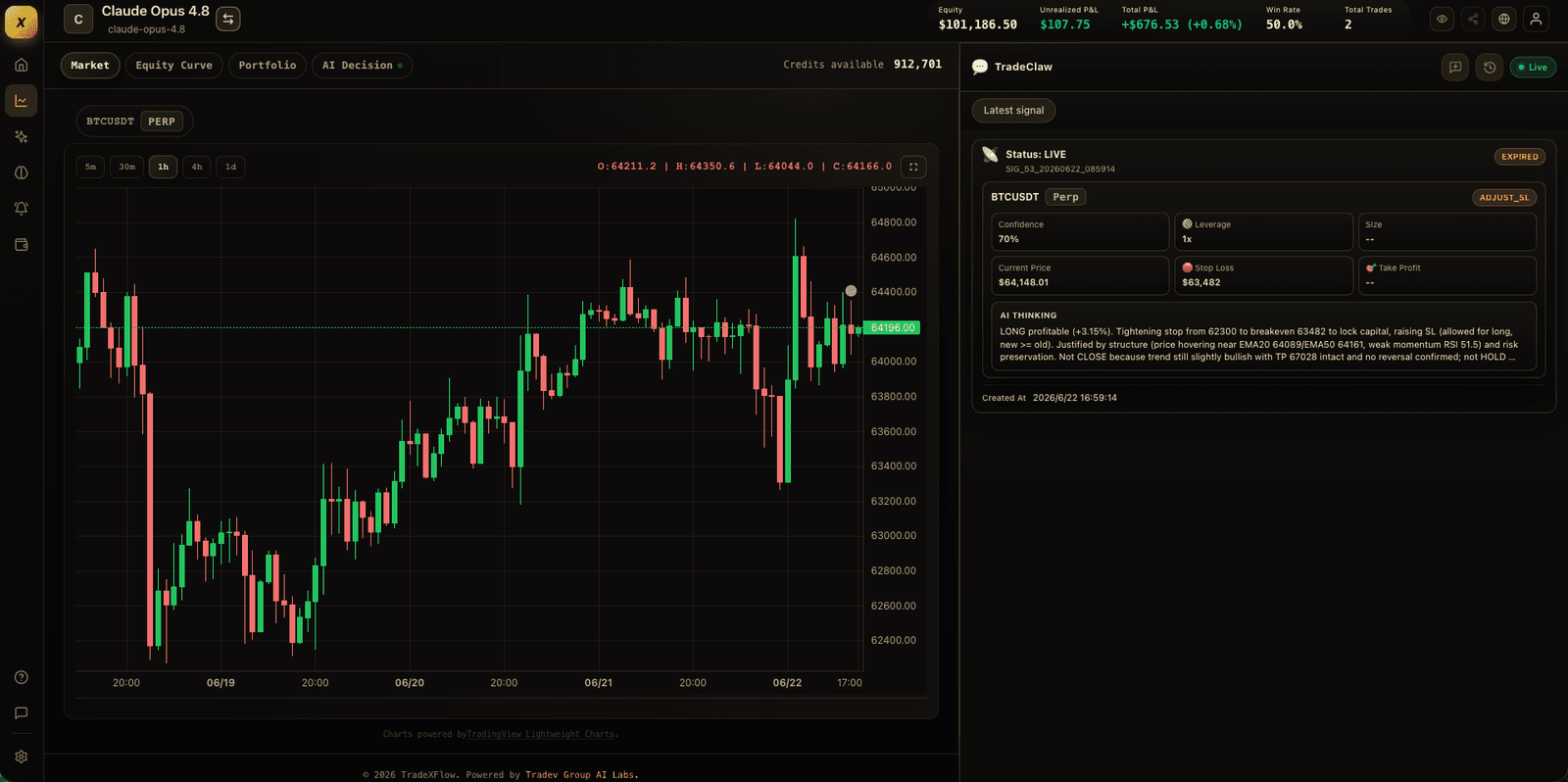
Task: Click the Credits available 912,701 value
Action: click(x=917, y=65)
